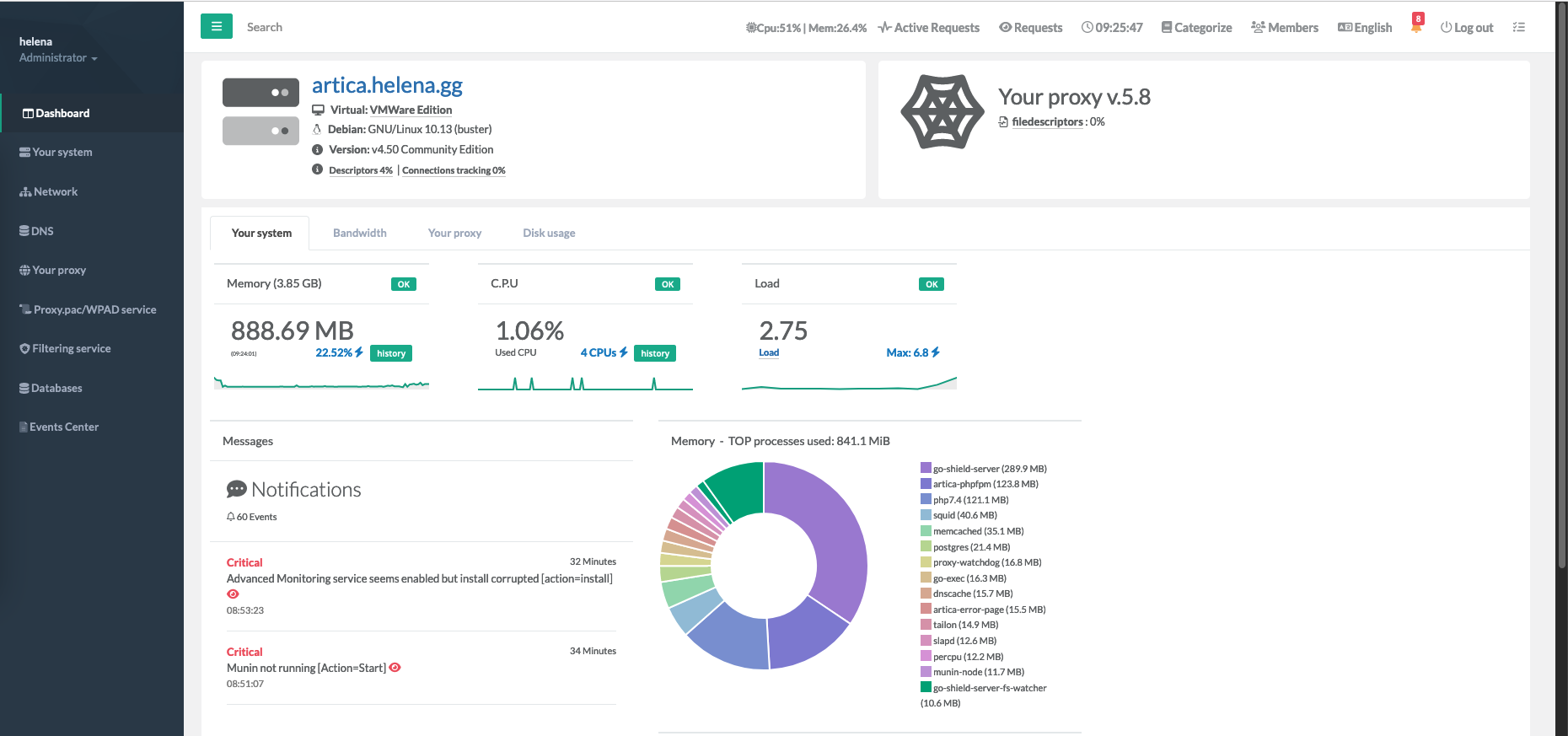Switch to the Bandwidth tab
Screen dimensions: 1568x736
point(359,234)
